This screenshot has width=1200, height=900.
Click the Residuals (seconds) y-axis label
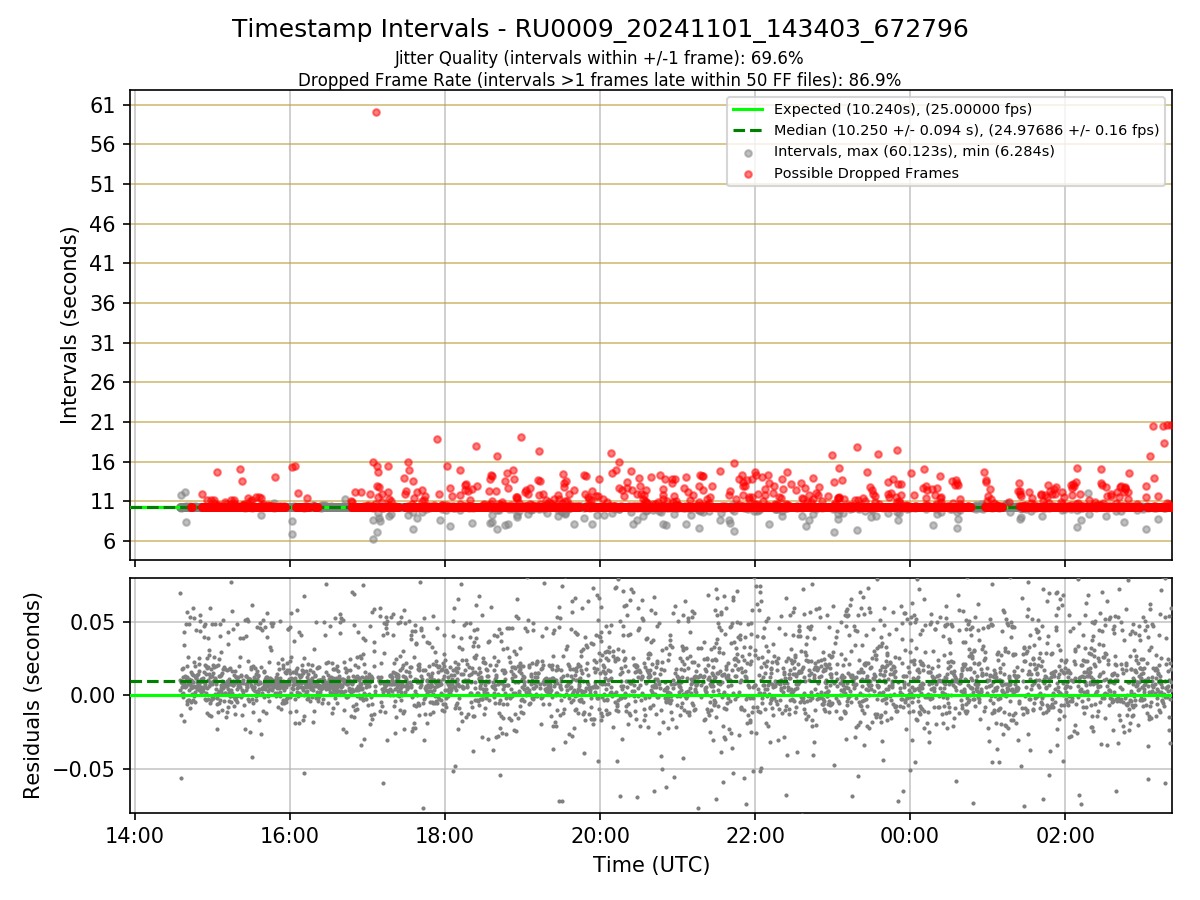pyautogui.click(x=32, y=695)
